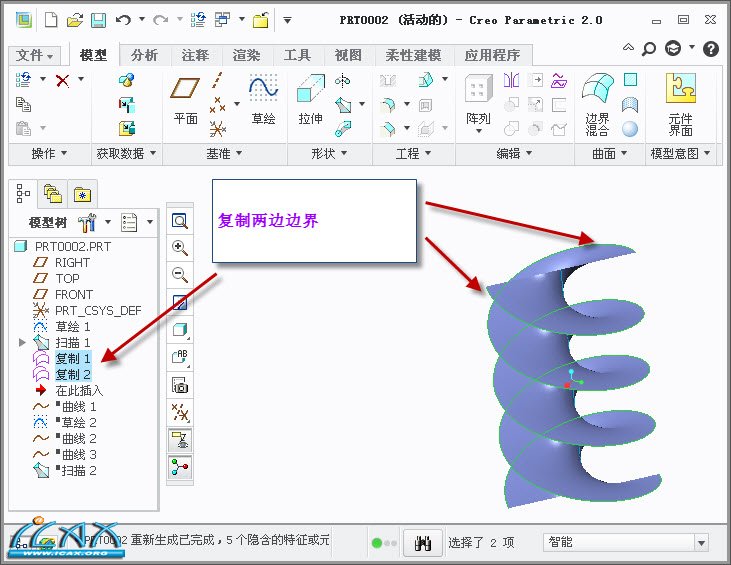731x565 pixels.
Task: Open the 工程 group dropdown
Action: [414, 153]
